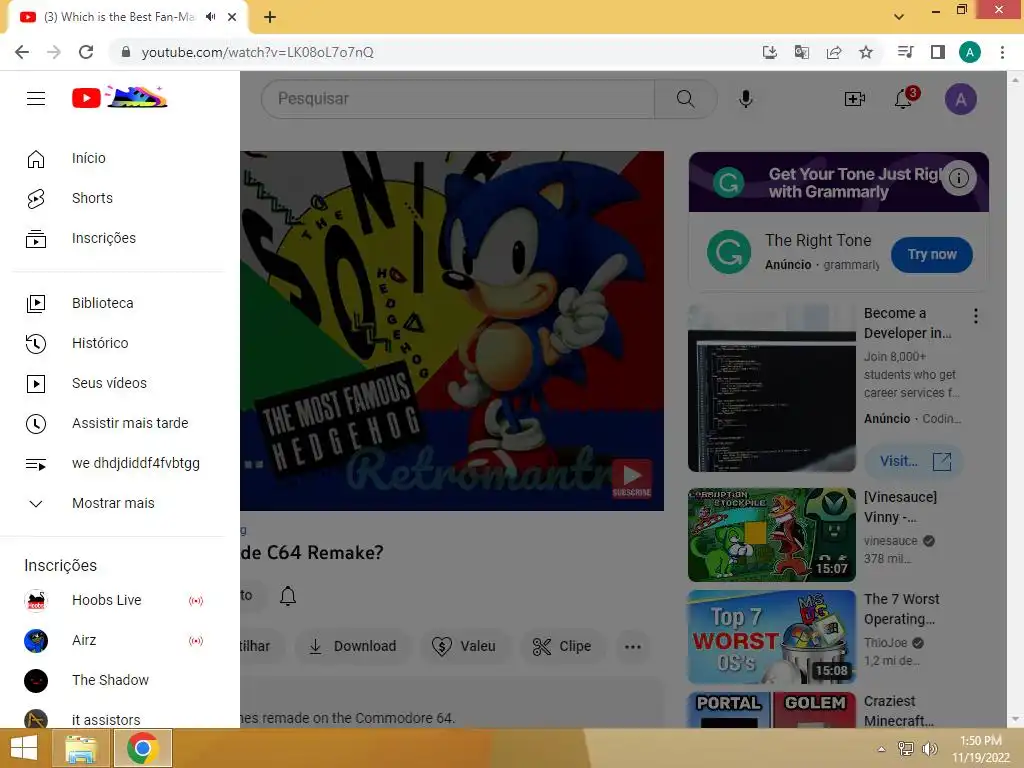Click the page scrollbar down arrow
This screenshot has height=768, width=1024.
[1015, 719]
